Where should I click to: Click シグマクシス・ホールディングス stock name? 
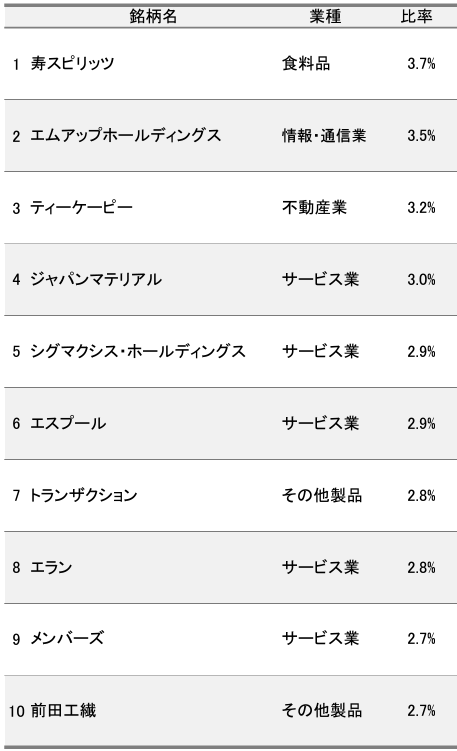point(138,352)
